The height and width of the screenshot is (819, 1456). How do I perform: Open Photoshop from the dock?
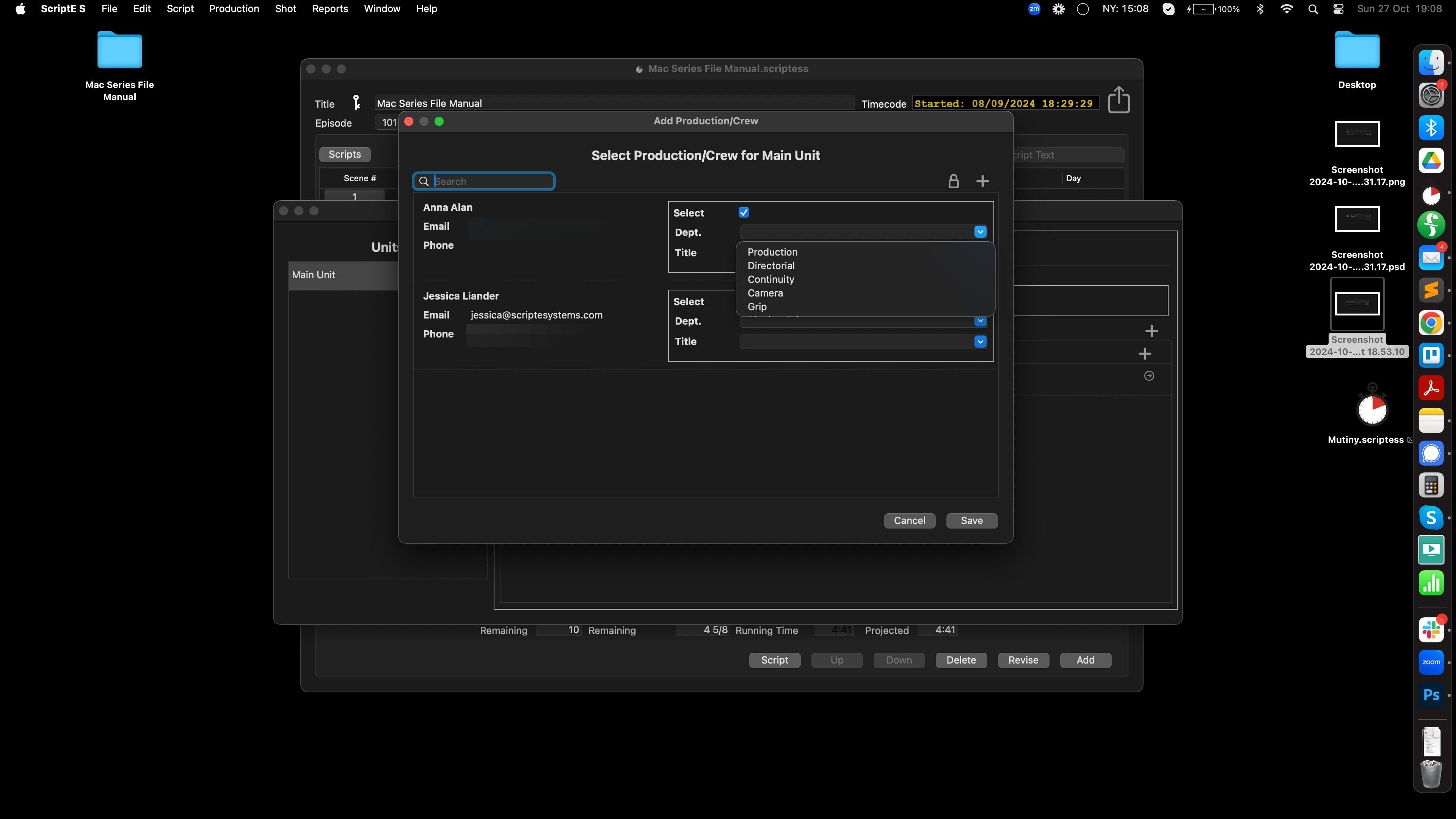click(1431, 695)
